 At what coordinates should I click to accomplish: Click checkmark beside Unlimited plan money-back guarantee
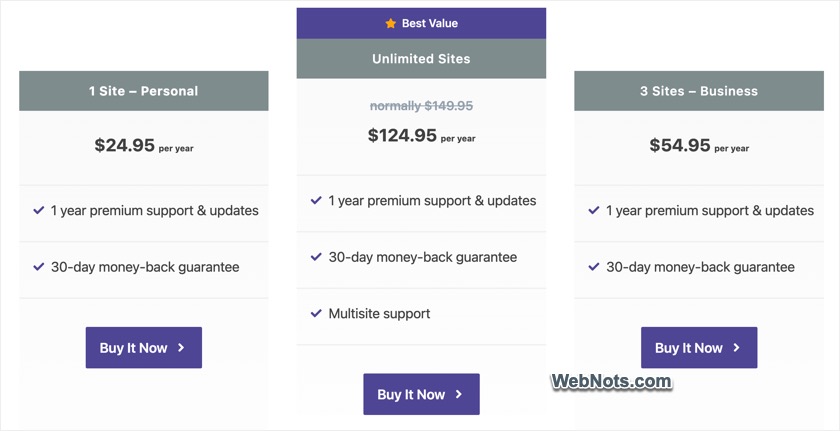click(x=316, y=257)
